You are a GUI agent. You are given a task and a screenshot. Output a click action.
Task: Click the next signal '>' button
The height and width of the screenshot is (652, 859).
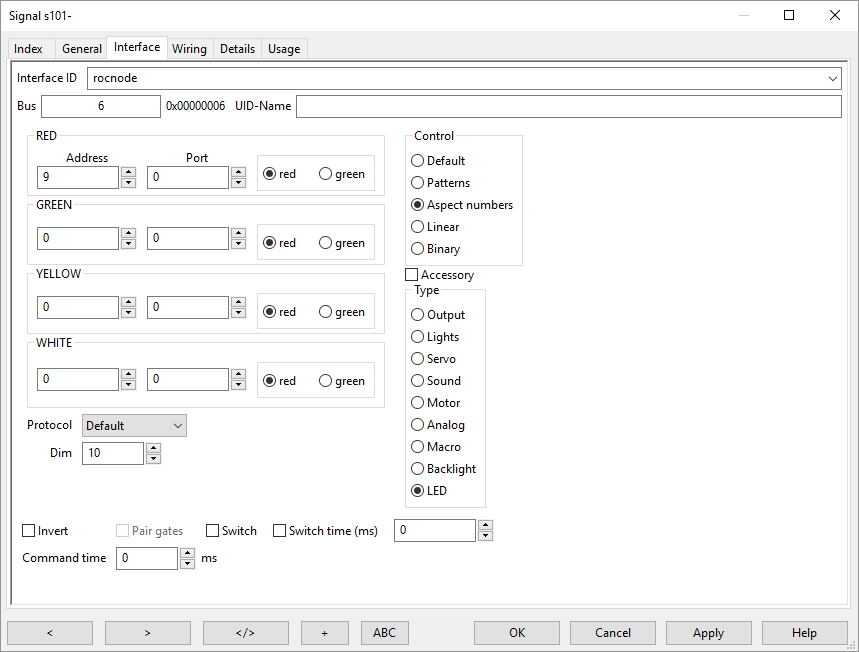point(147,632)
